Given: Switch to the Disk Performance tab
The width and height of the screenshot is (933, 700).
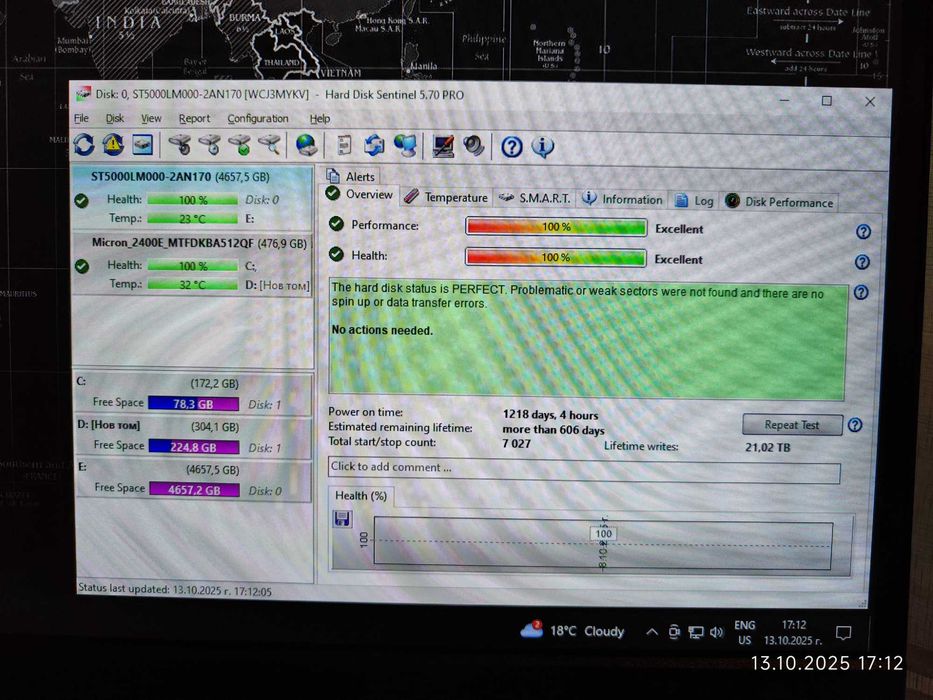Looking at the screenshot, I should [x=779, y=202].
